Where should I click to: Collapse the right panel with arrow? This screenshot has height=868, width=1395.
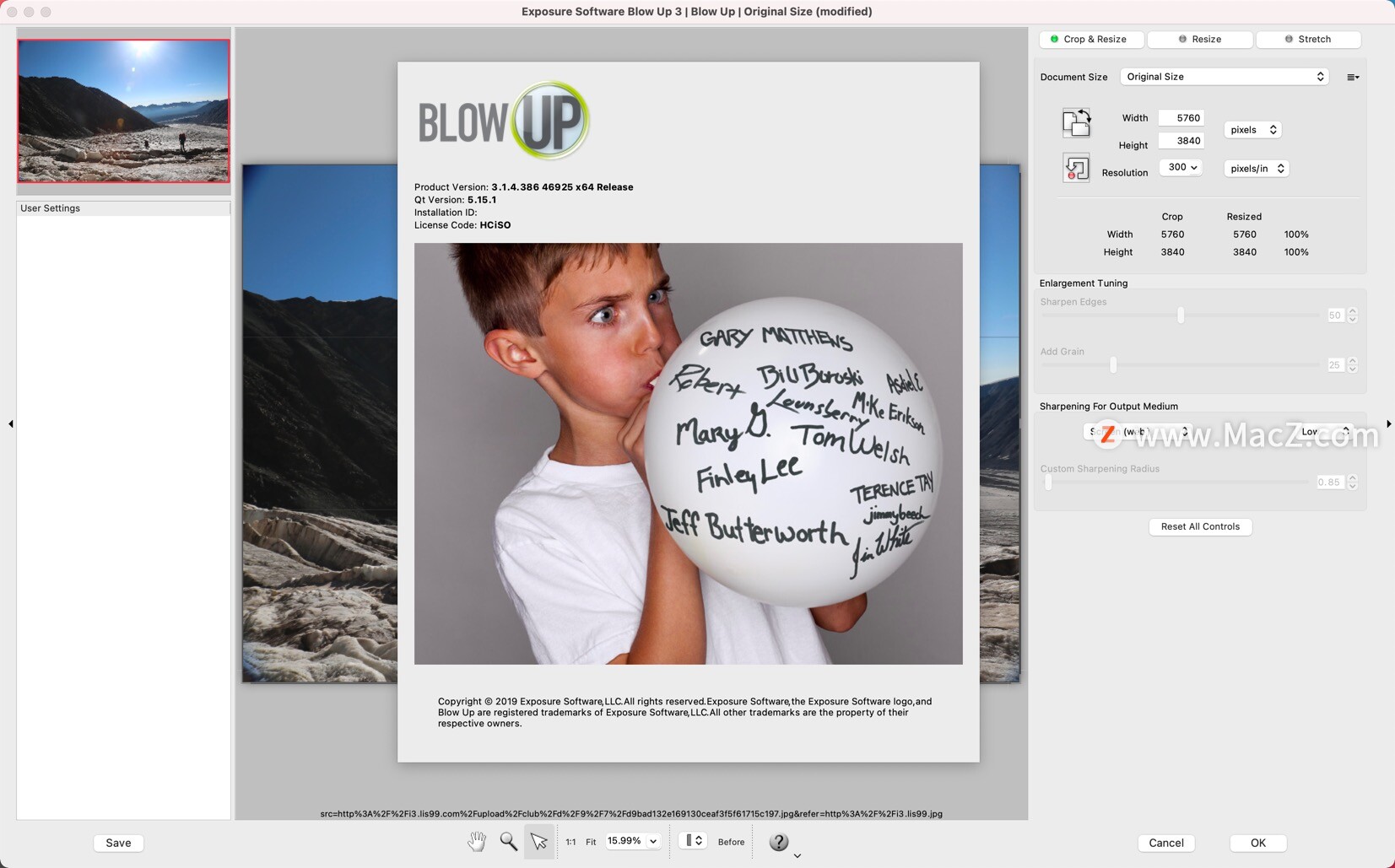pyautogui.click(x=1388, y=423)
